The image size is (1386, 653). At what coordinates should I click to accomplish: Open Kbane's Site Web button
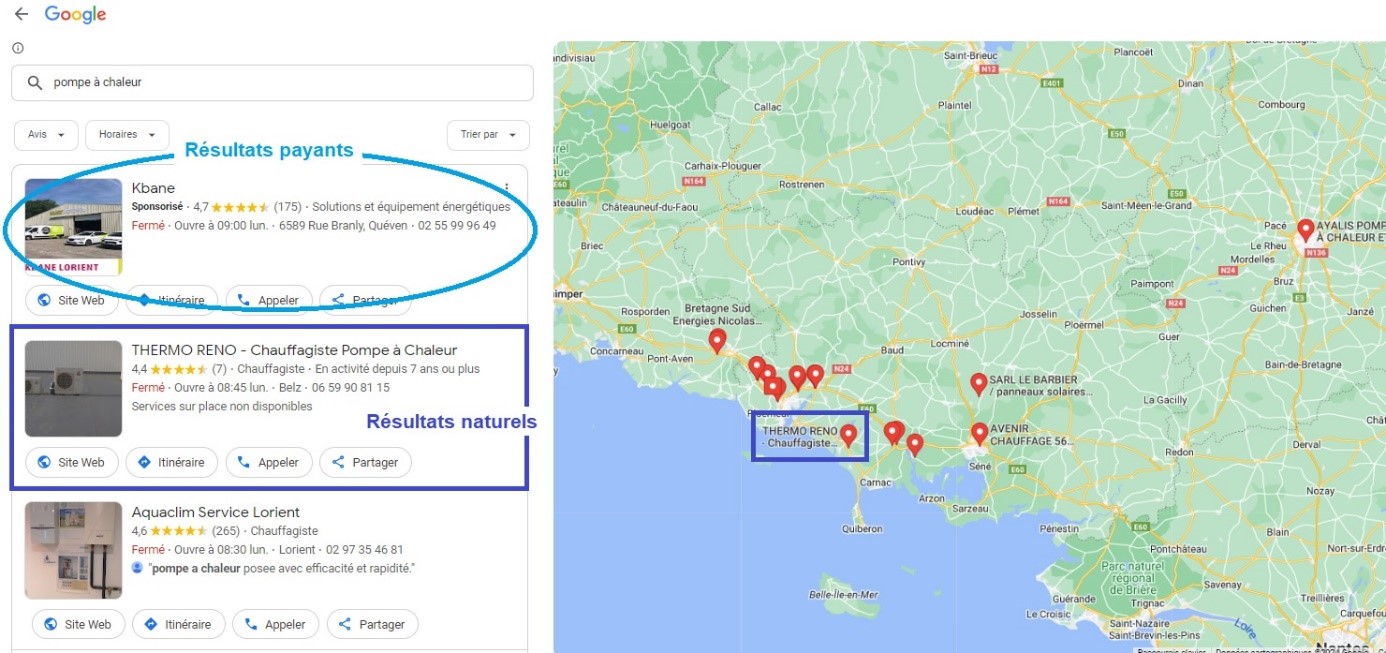(71, 300)
